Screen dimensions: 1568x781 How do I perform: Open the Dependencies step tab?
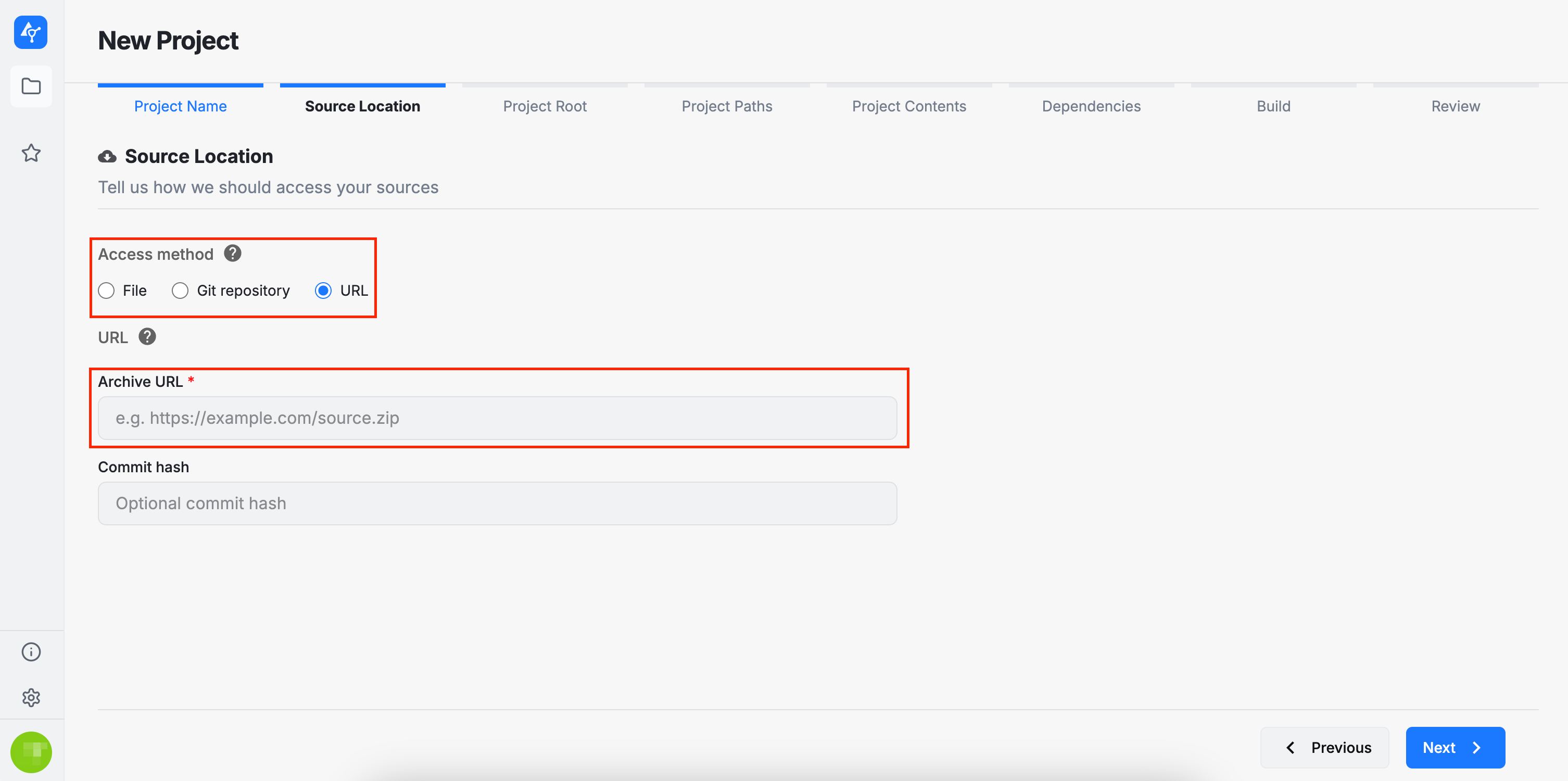(x=1091, y=106)
